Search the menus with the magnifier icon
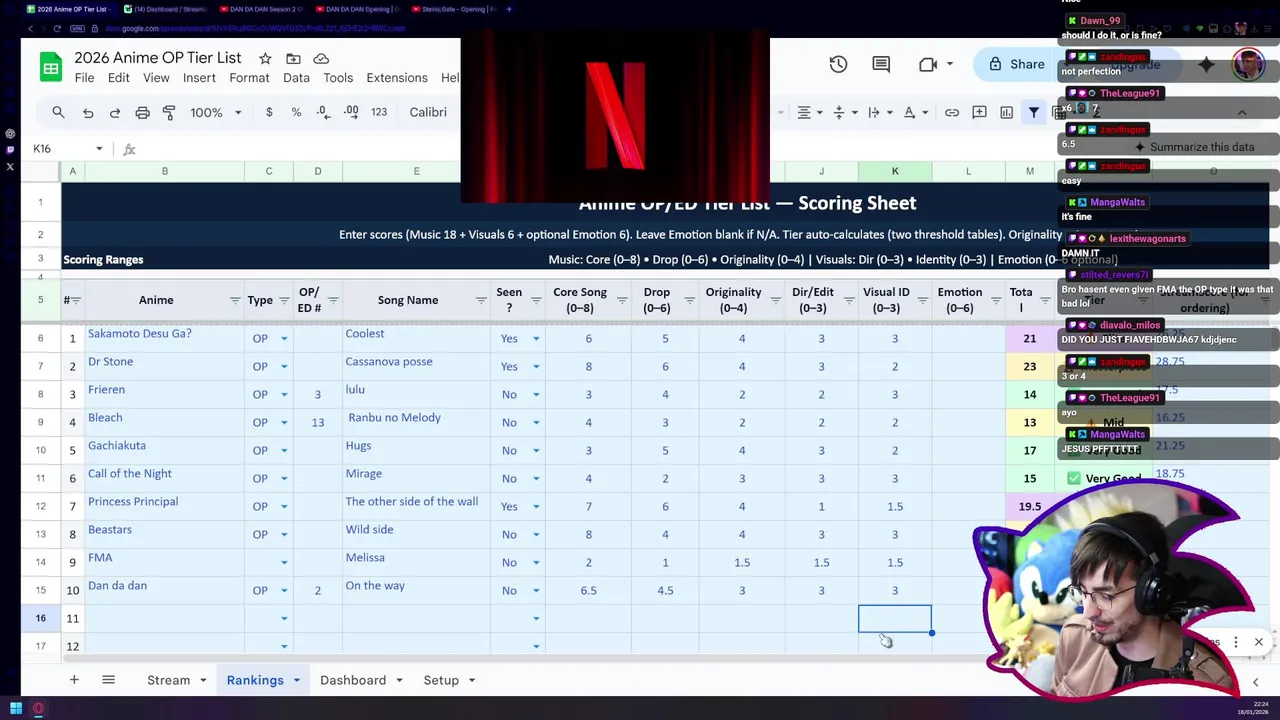 (58, 112)
